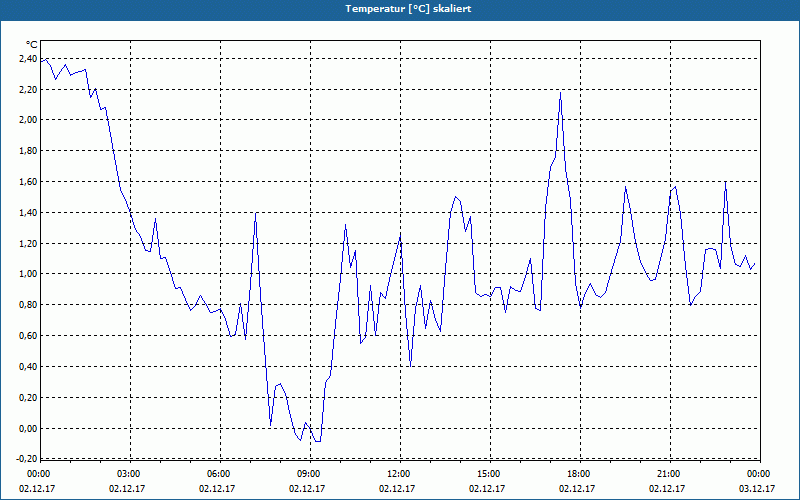This screenshot has height=500, width=800.
Task: Click the 1,80 y-axis label
Action: pos(28,151)
